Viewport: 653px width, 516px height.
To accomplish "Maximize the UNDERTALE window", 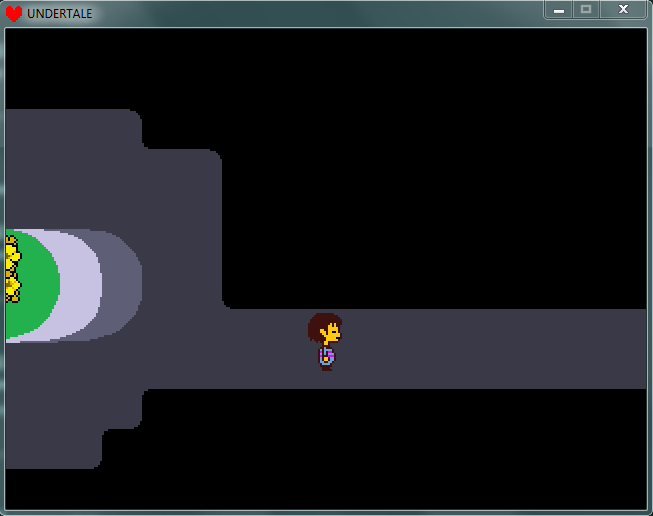I will pos(586,10).
